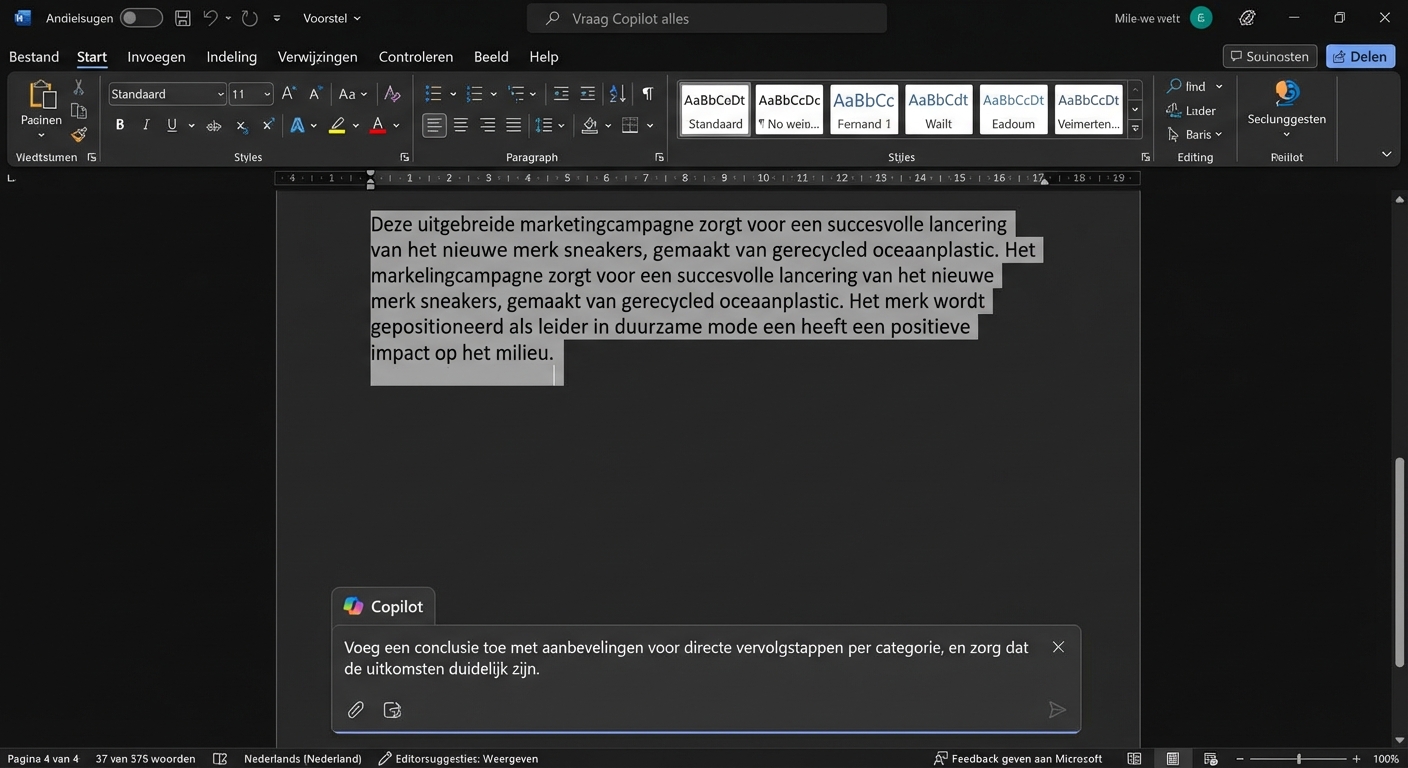Click the Sort icon in Paragraph group
Screen dimensions: 1408x768
pyautogui.click(x=617, y=93)
